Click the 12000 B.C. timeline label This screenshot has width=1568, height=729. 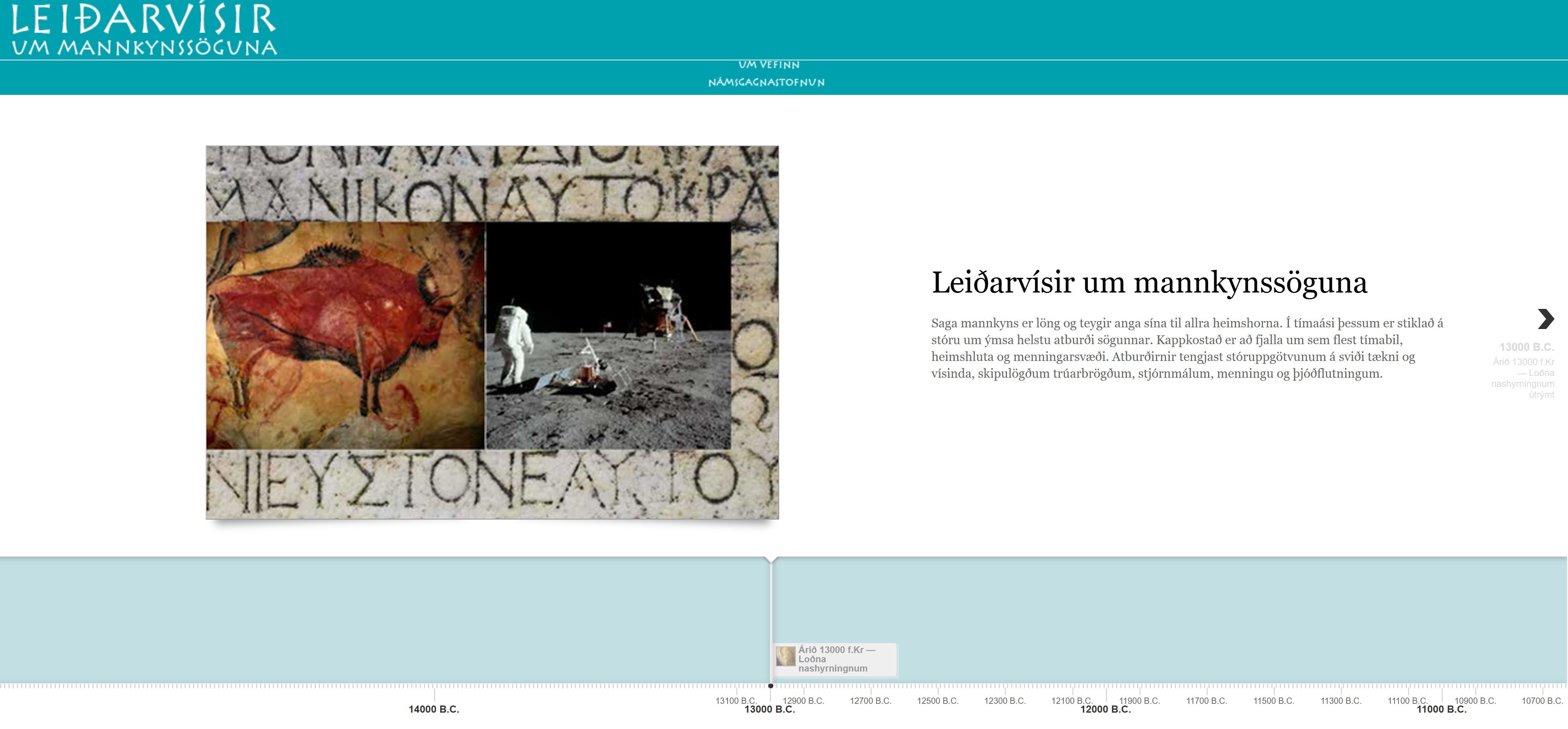(1105, 710)
